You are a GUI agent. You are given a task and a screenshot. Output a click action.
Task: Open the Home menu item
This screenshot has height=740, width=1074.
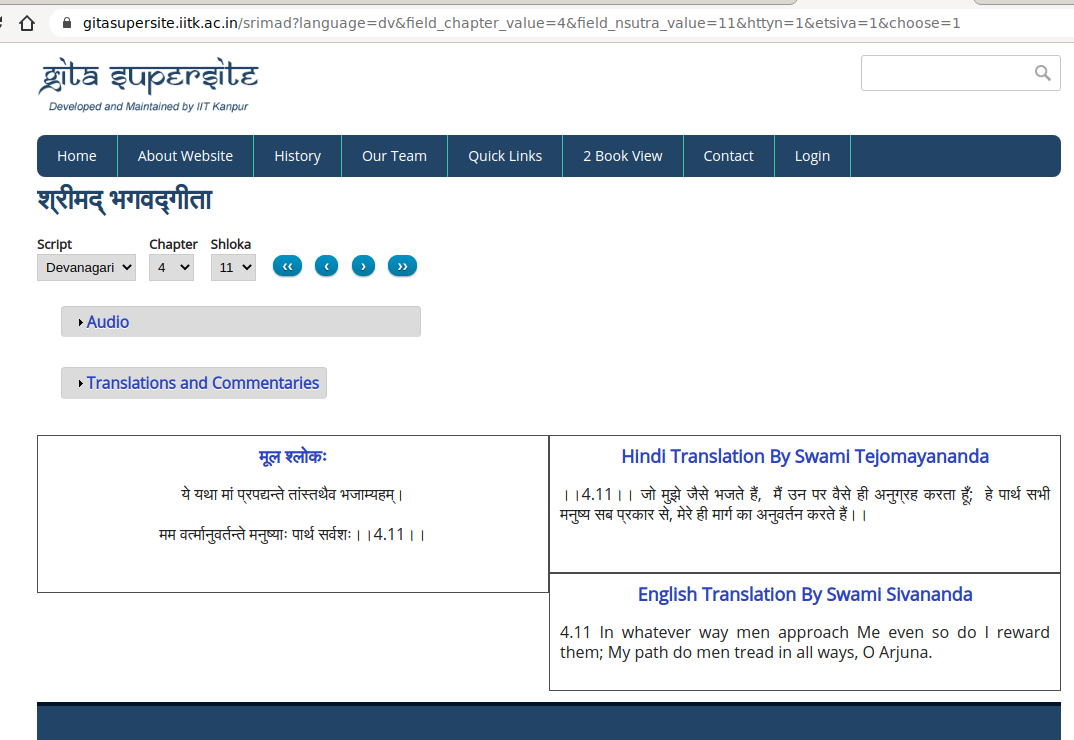pyautogui.click(x=77, y=156)
